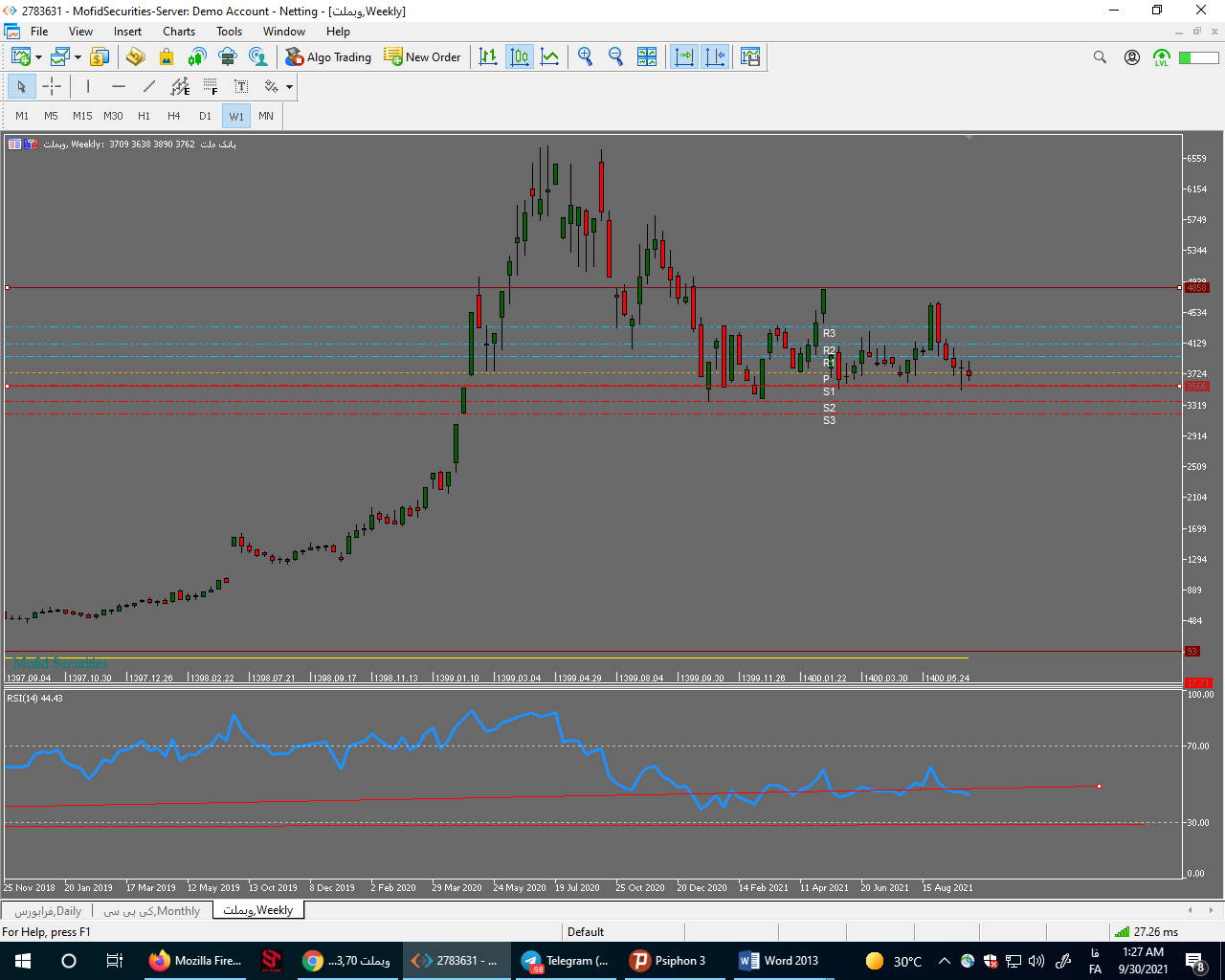
Task: Open the Market Watch coins icon
Action: (100, 57)
